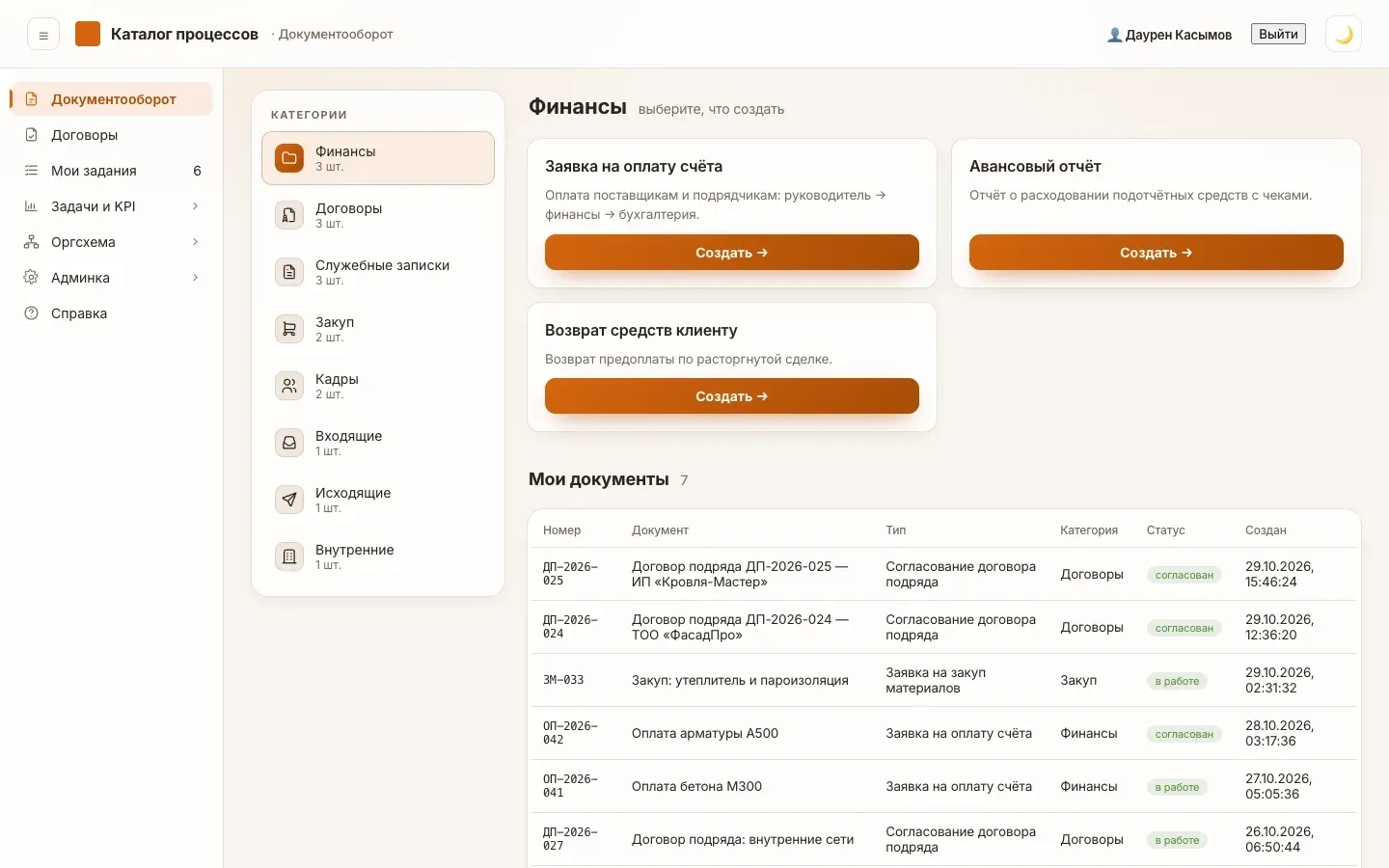Click the Мои задания count badge 6
The width and height of the screenshot is (1389, 868).
197,171
